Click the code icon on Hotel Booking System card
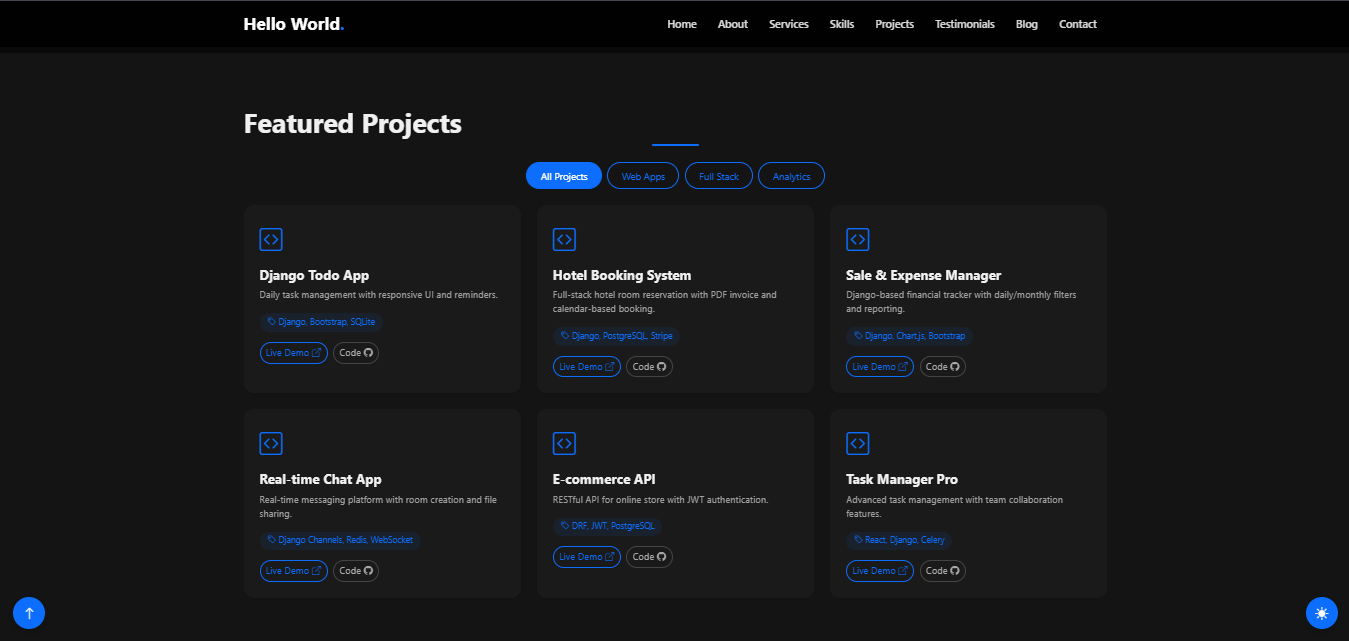Screen dimensions: 1349x641 coord(564,239)
